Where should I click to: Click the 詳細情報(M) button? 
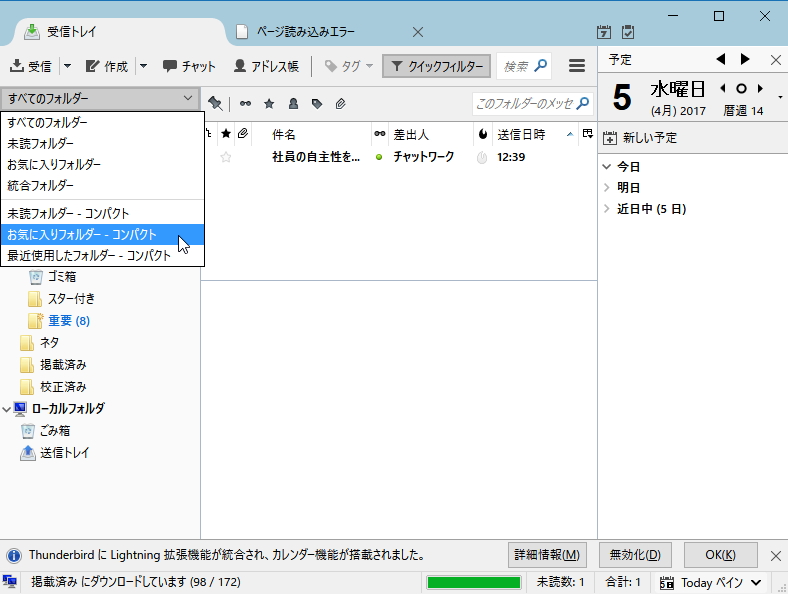click(547, 555)
